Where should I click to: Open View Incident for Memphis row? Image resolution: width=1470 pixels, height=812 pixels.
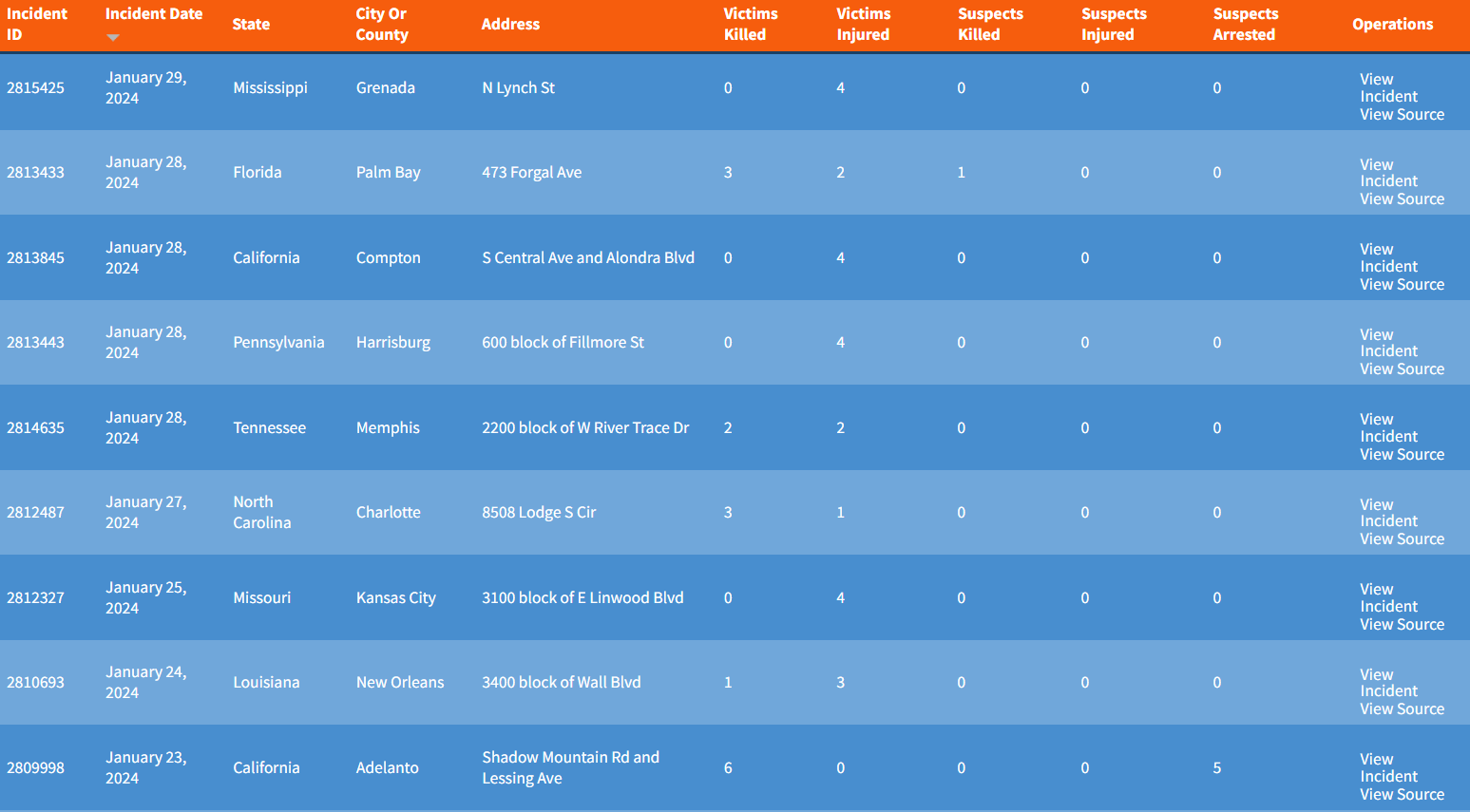click(x=1388, y=428)
